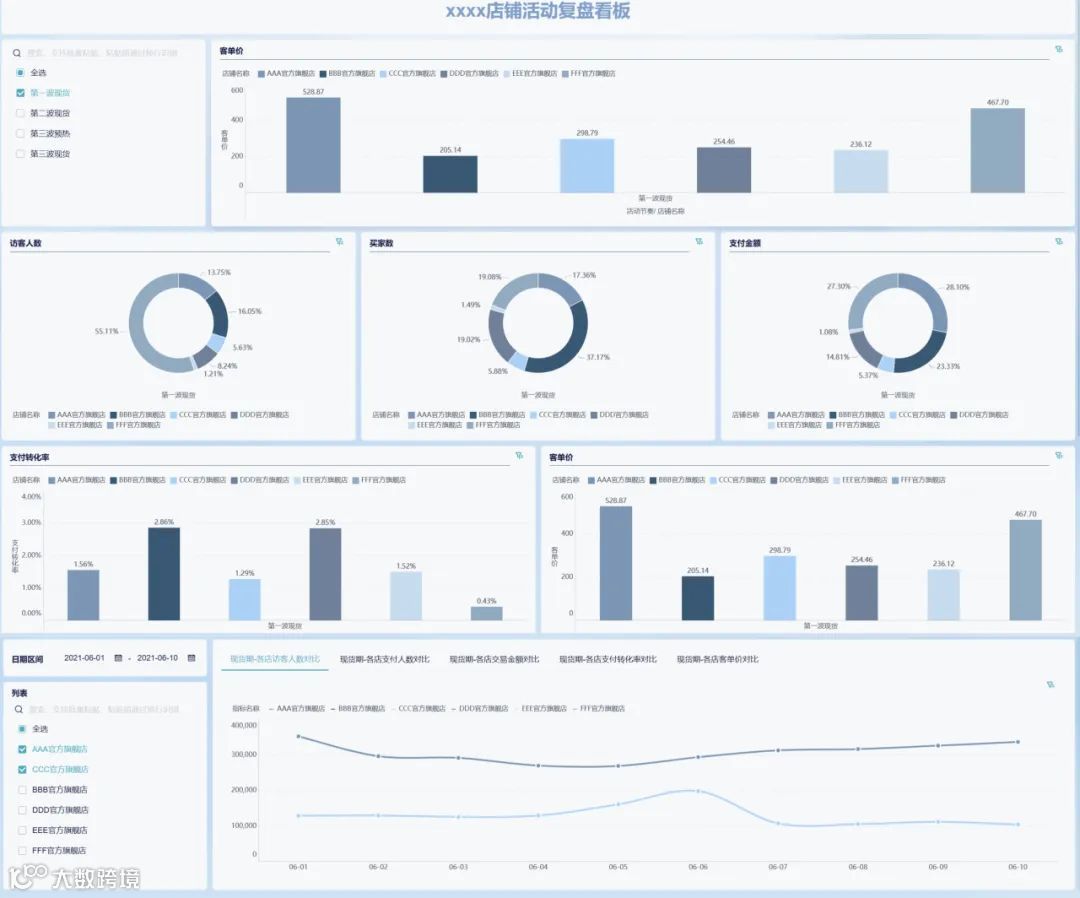
Task: Uncheck the 第一波现货 checkbox
Action: pos(21,93)
